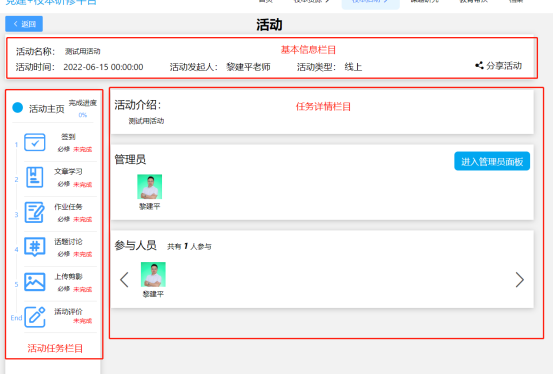This screenshot has width=553, height=374.
Task: Select the blue dot next to 活动主页
Action: tap(18, 108)
